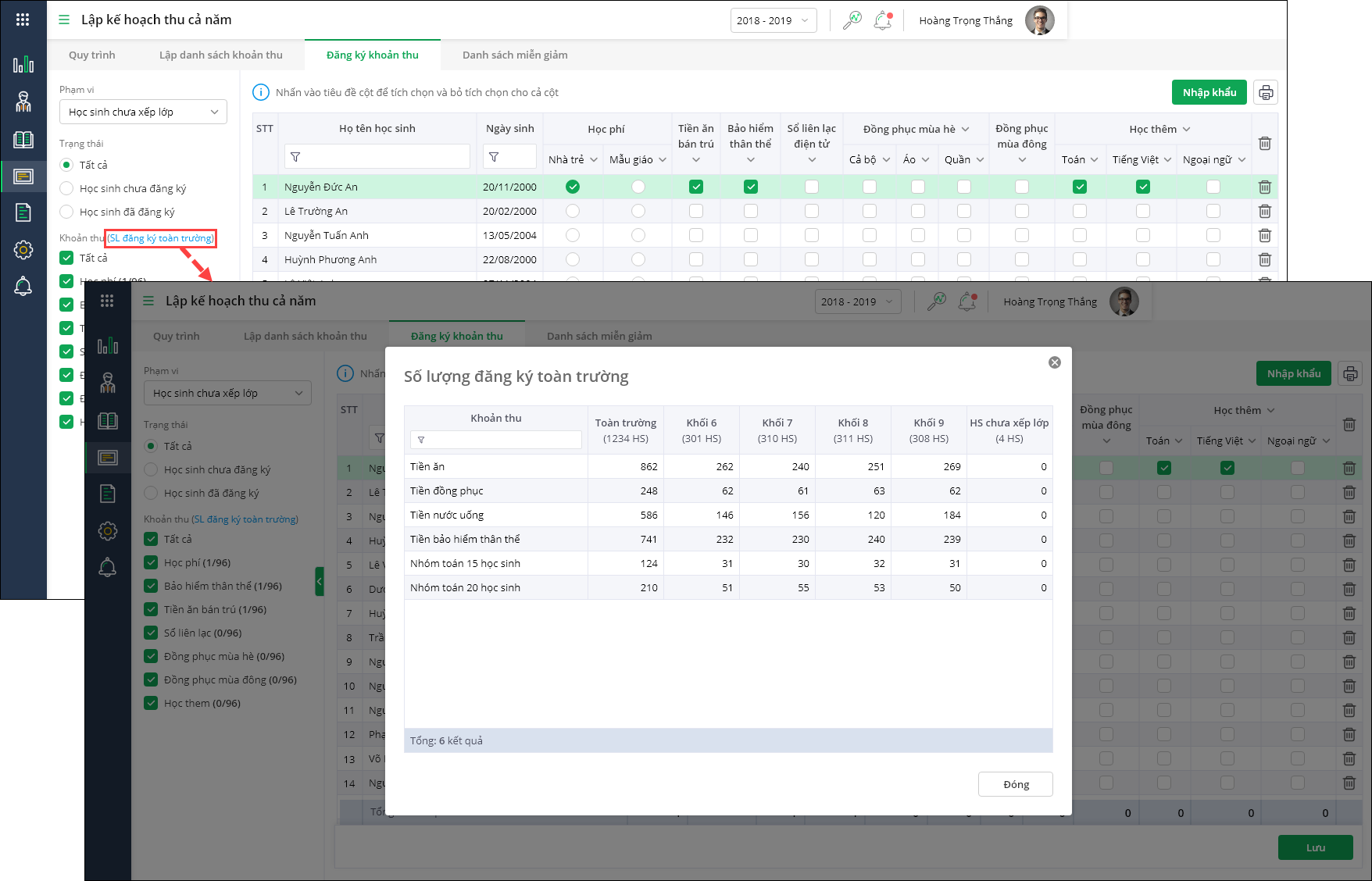Close the Số lượng đăng ký dialog
The width and height of the screenshot is (1372, 881).
(x=1054, y=362)
